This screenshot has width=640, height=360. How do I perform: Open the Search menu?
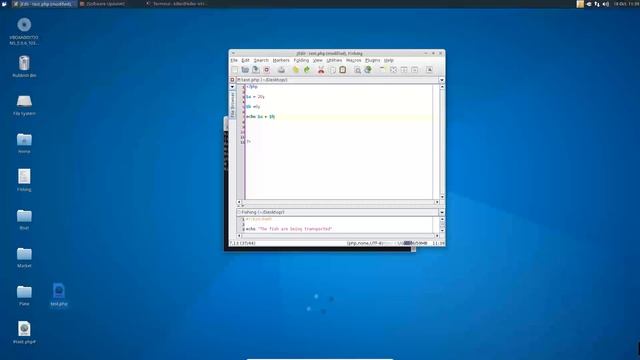261,60
